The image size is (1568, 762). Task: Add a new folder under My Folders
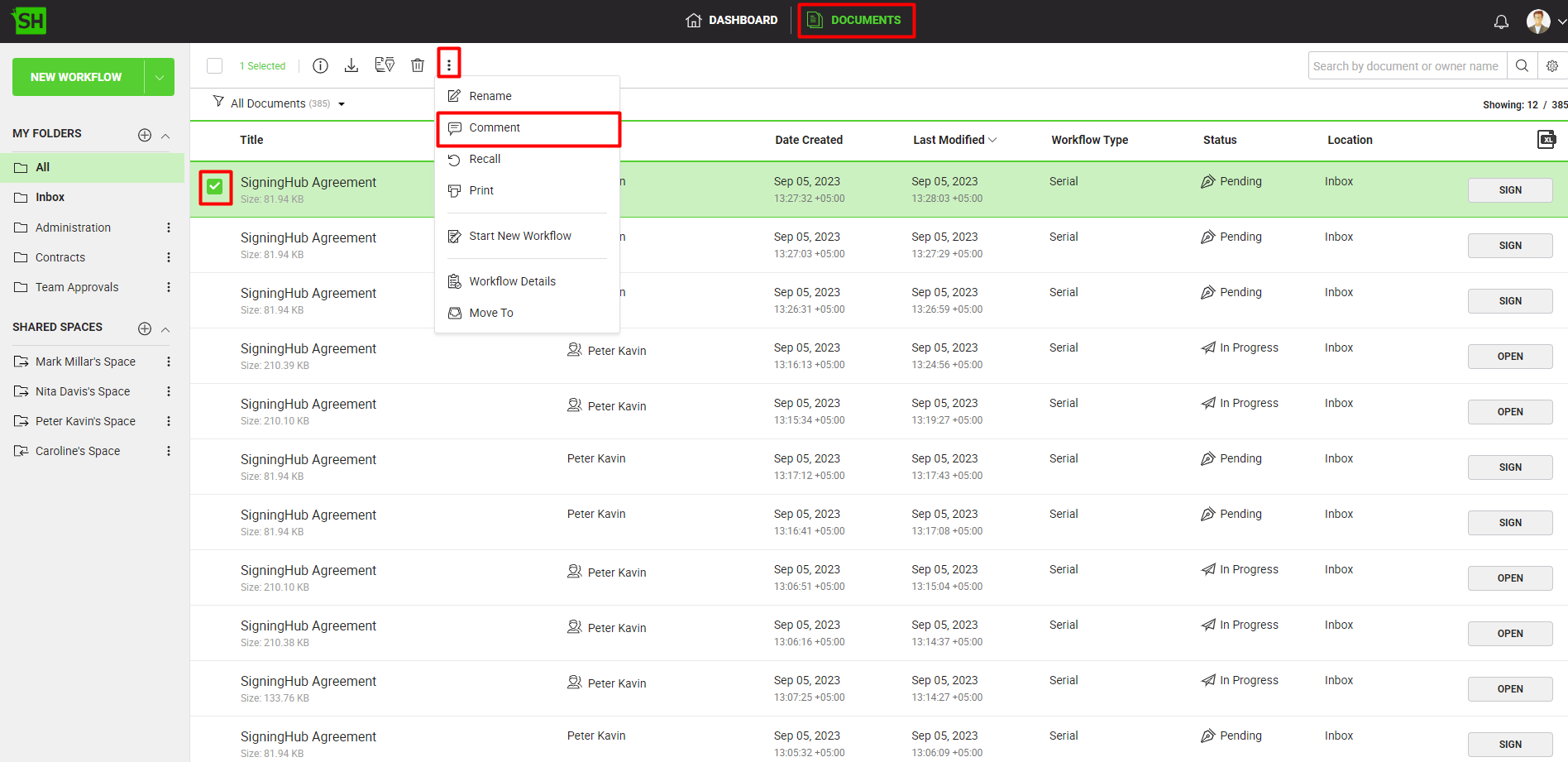145,135
